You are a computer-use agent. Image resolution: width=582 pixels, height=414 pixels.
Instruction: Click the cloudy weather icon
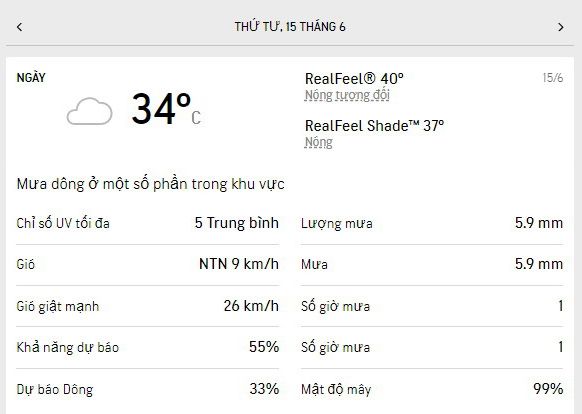click(x=89, y=111)
